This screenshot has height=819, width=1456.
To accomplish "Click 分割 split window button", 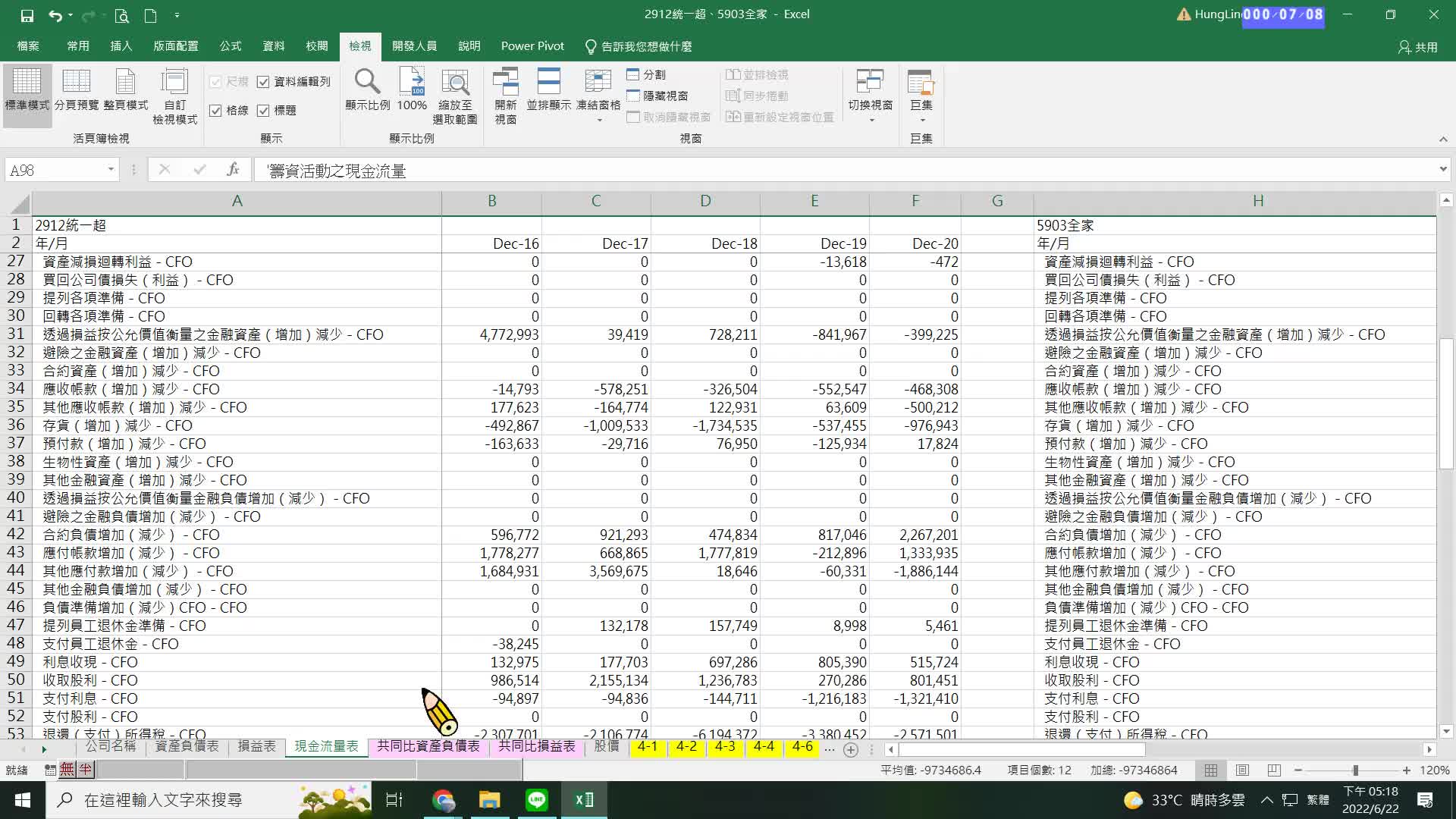I will tap(646, 74).
